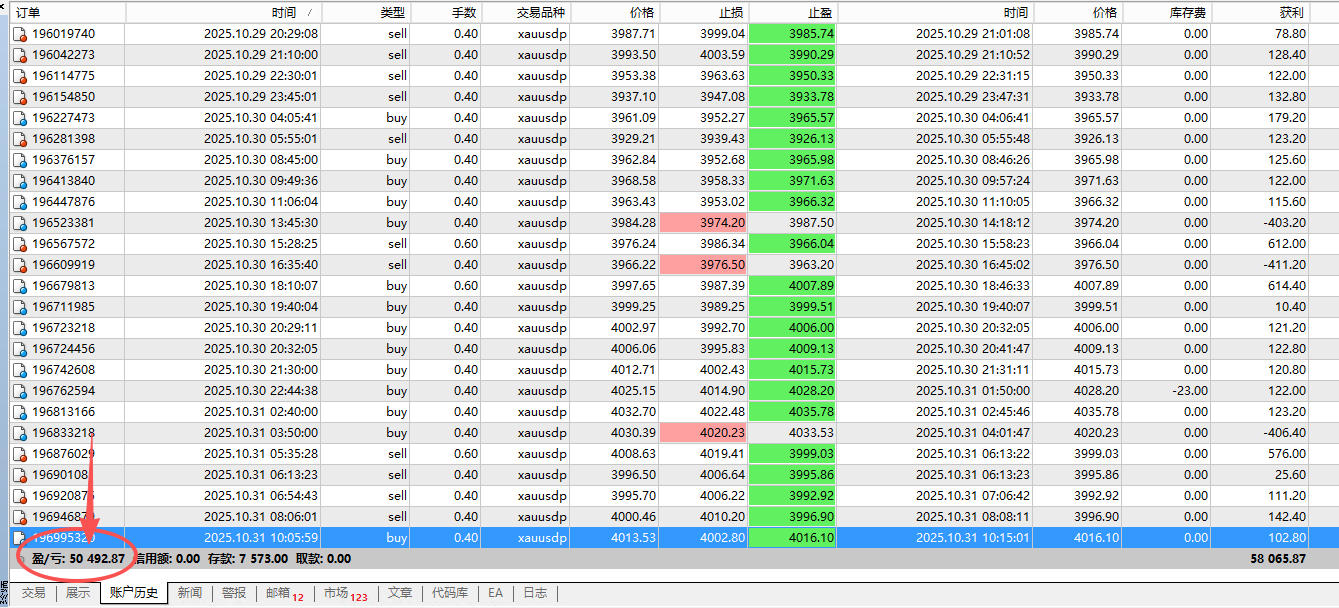Image resolution: width=1339 pixels, height=608 pixels.
Task: Click the order icon for 196724456
Action: 19,349
